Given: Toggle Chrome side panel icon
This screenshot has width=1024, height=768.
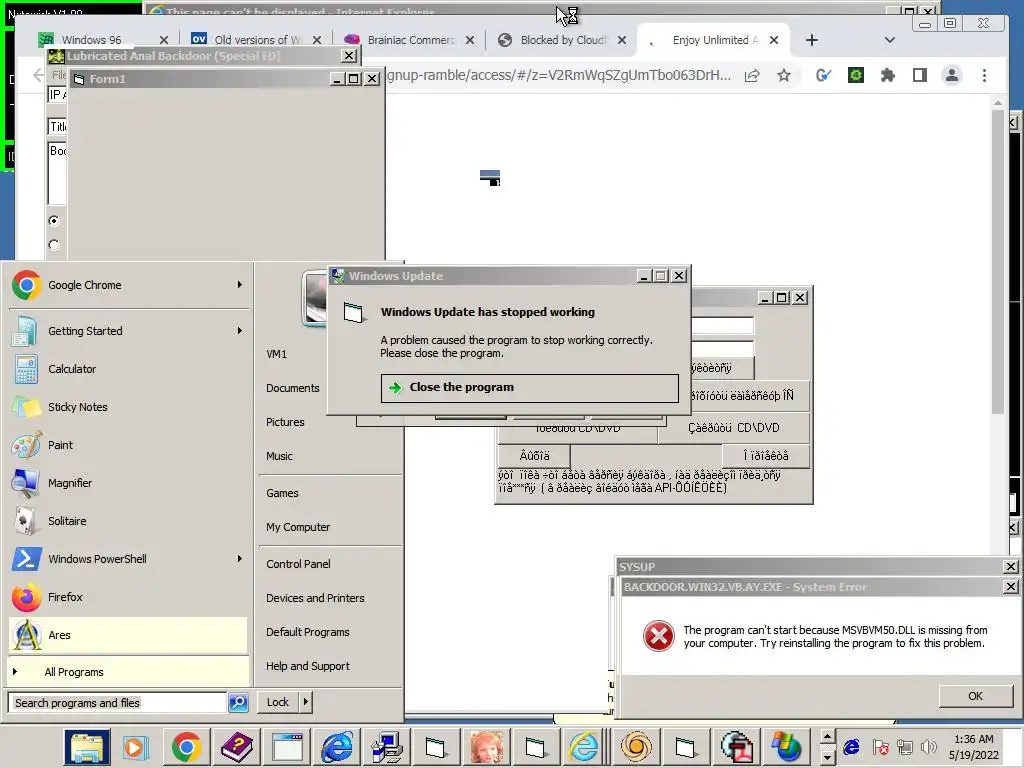Looking at the screenshot, I should click(x=920, y=76).
